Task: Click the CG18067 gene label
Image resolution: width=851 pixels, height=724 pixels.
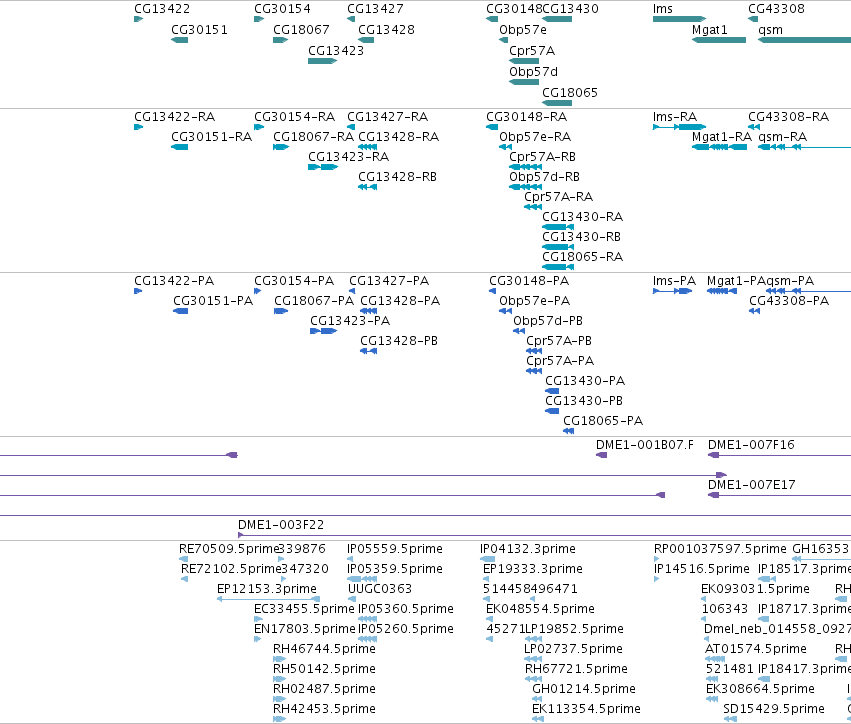Action: pyautogui.click(x=301, y=30)
